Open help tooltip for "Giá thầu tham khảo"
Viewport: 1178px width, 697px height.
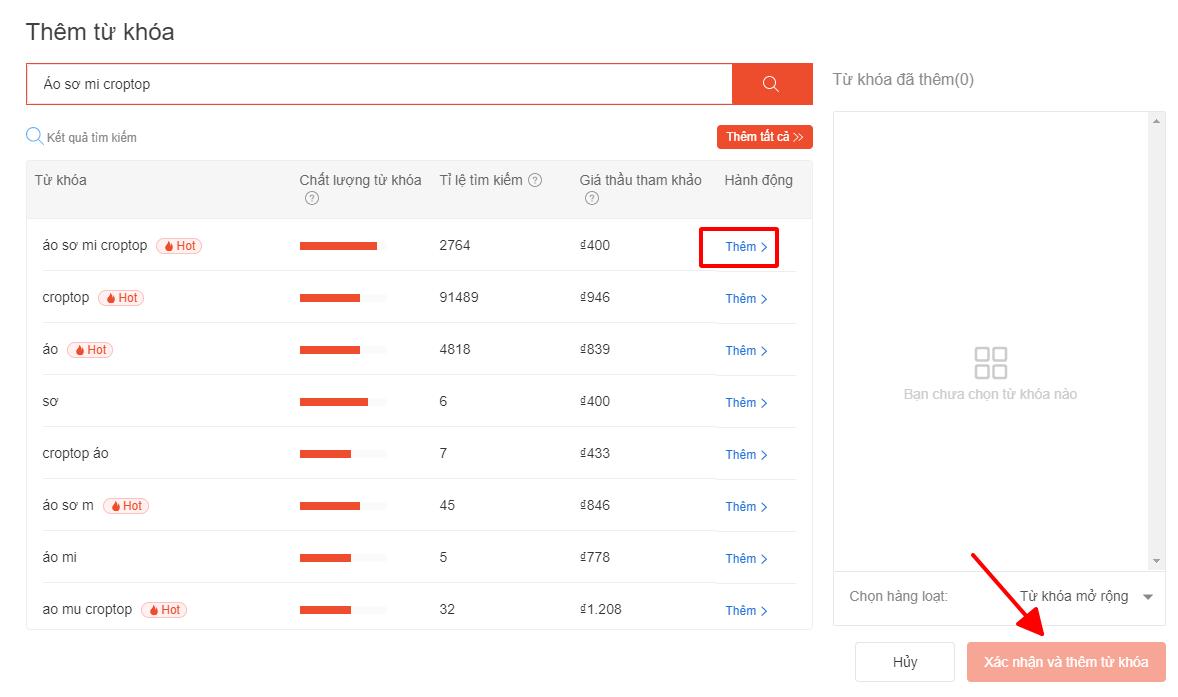tap(591, 198)
